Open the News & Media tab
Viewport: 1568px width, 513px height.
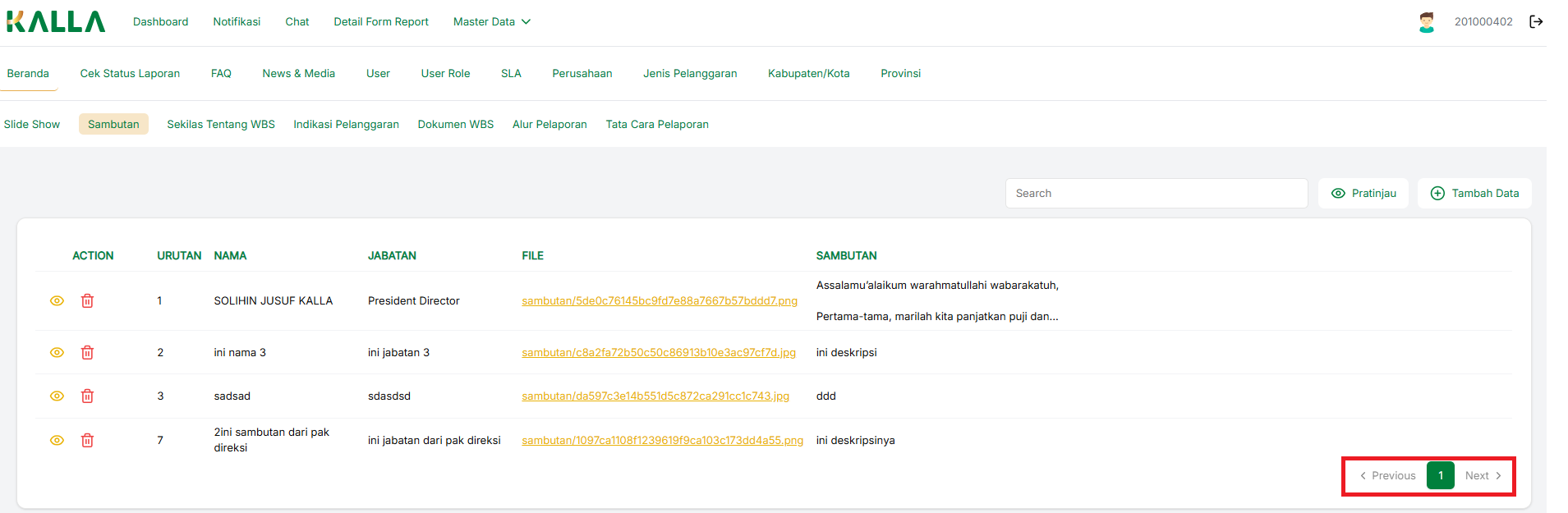[298, 74]
